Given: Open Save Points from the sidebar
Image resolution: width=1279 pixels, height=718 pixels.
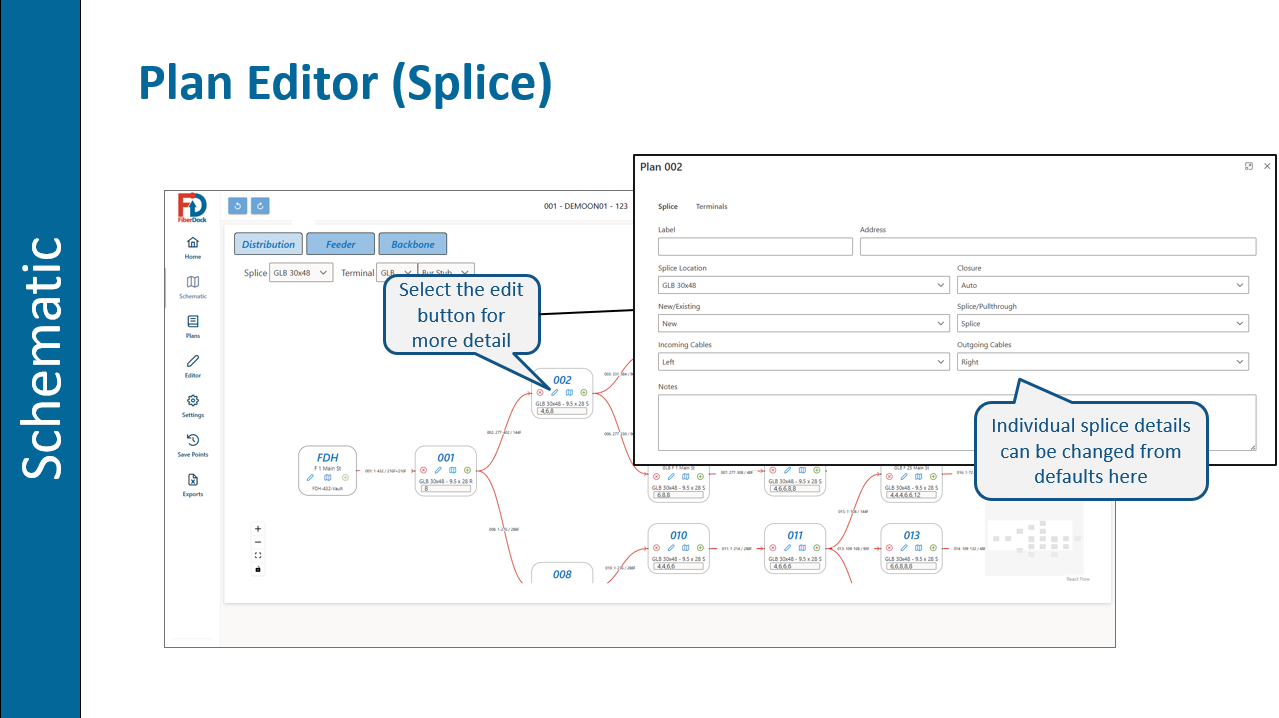Looking at the screenshot, I should coord(192,446).
